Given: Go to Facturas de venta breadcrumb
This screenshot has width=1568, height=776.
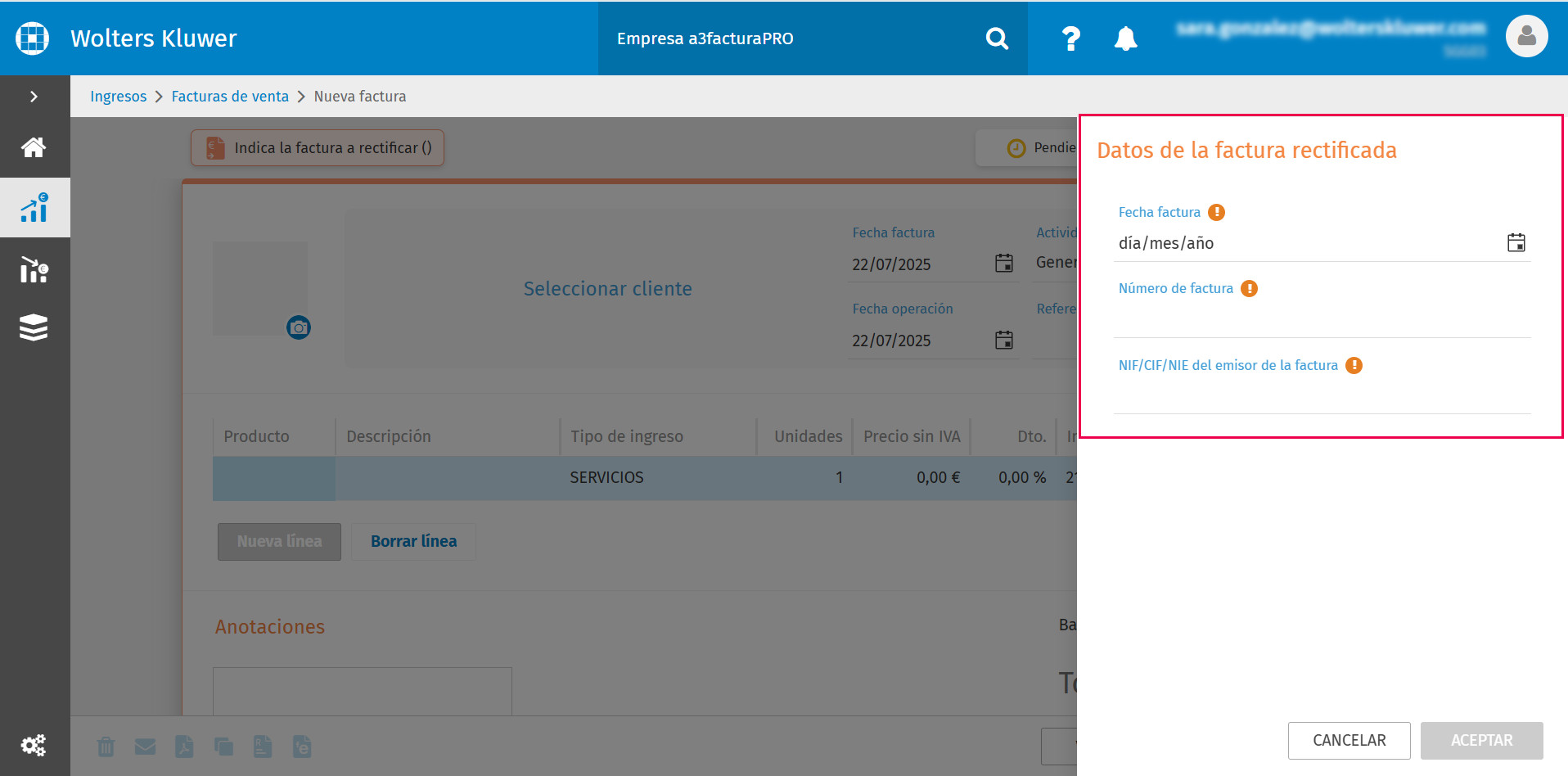Looking at the screenshot, I should (230, 97).
